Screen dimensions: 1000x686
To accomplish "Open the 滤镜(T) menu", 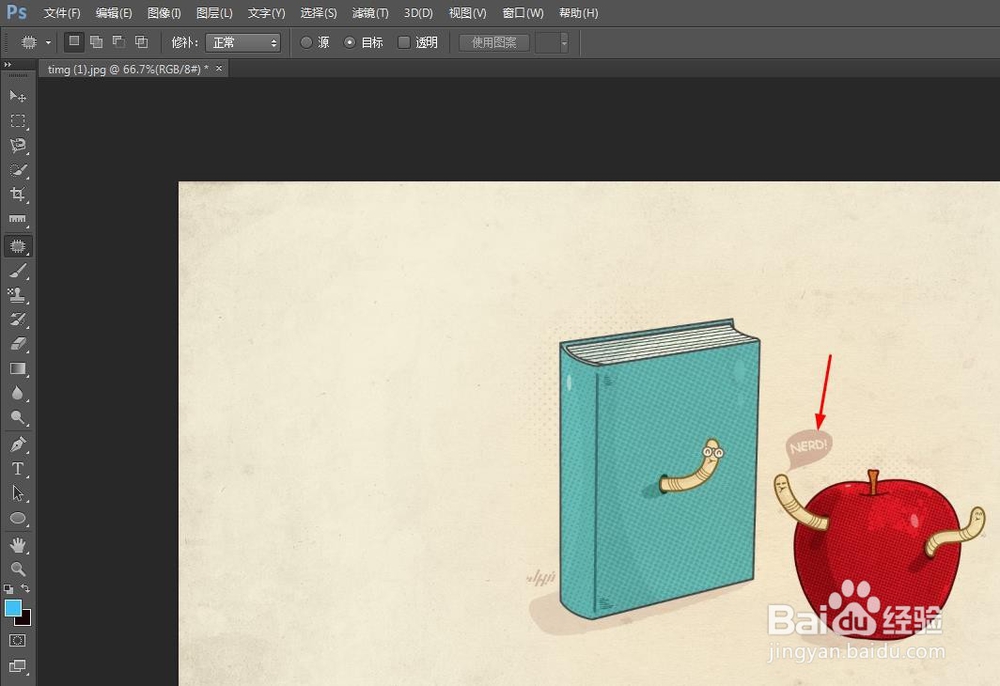I will pyautogui.click(x=370, y=13).
